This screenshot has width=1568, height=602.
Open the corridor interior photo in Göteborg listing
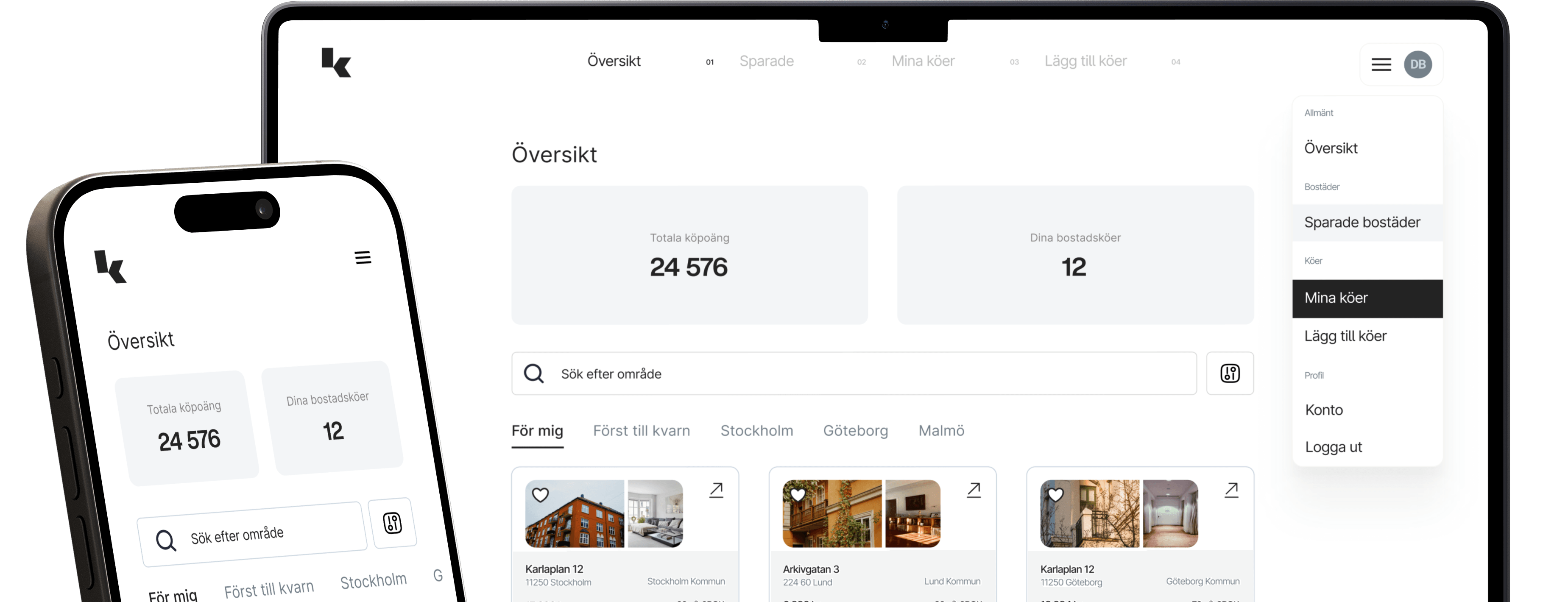pos(1171,513)
